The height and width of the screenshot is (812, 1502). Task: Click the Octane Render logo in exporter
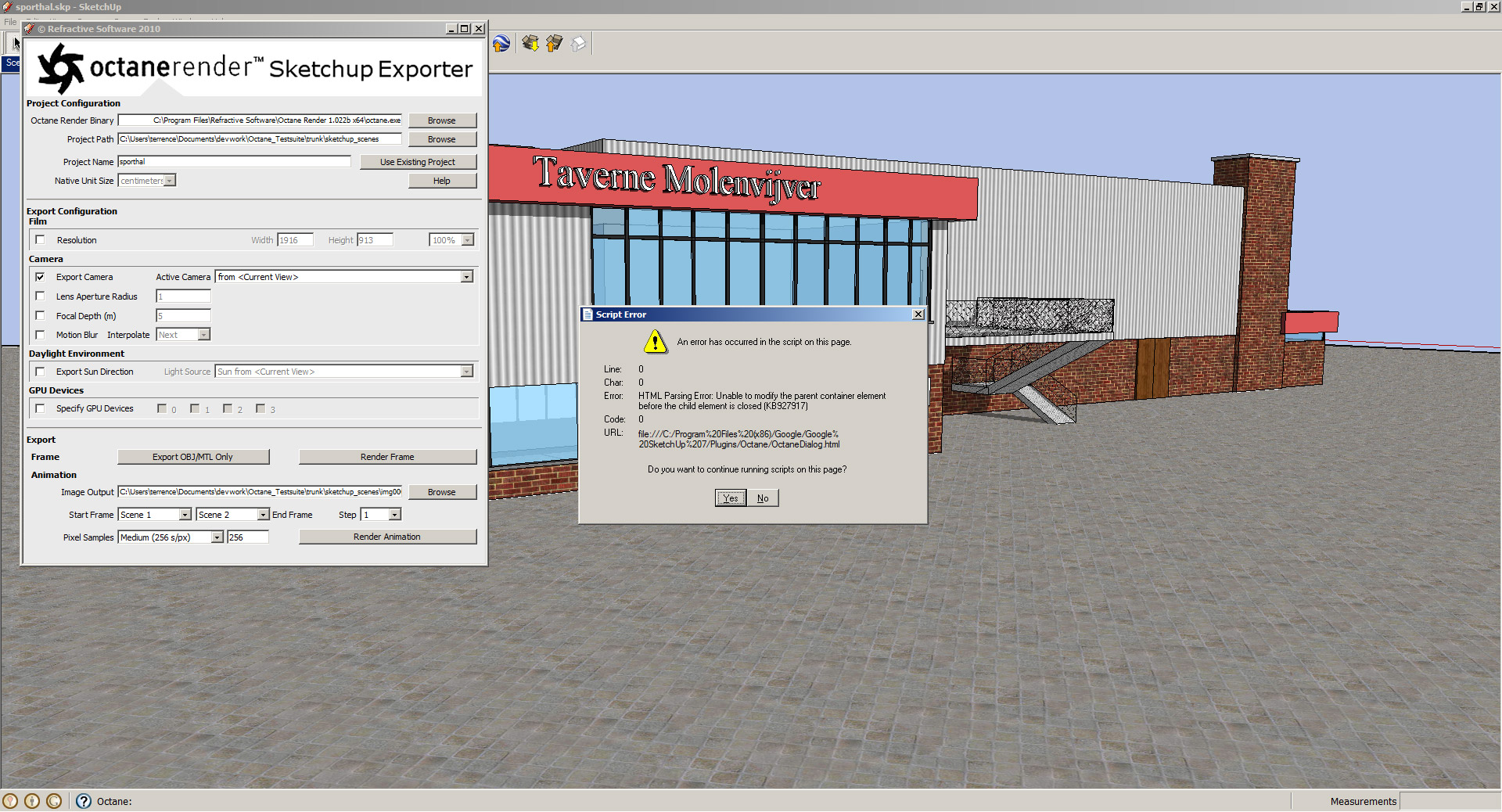(61, 68)
